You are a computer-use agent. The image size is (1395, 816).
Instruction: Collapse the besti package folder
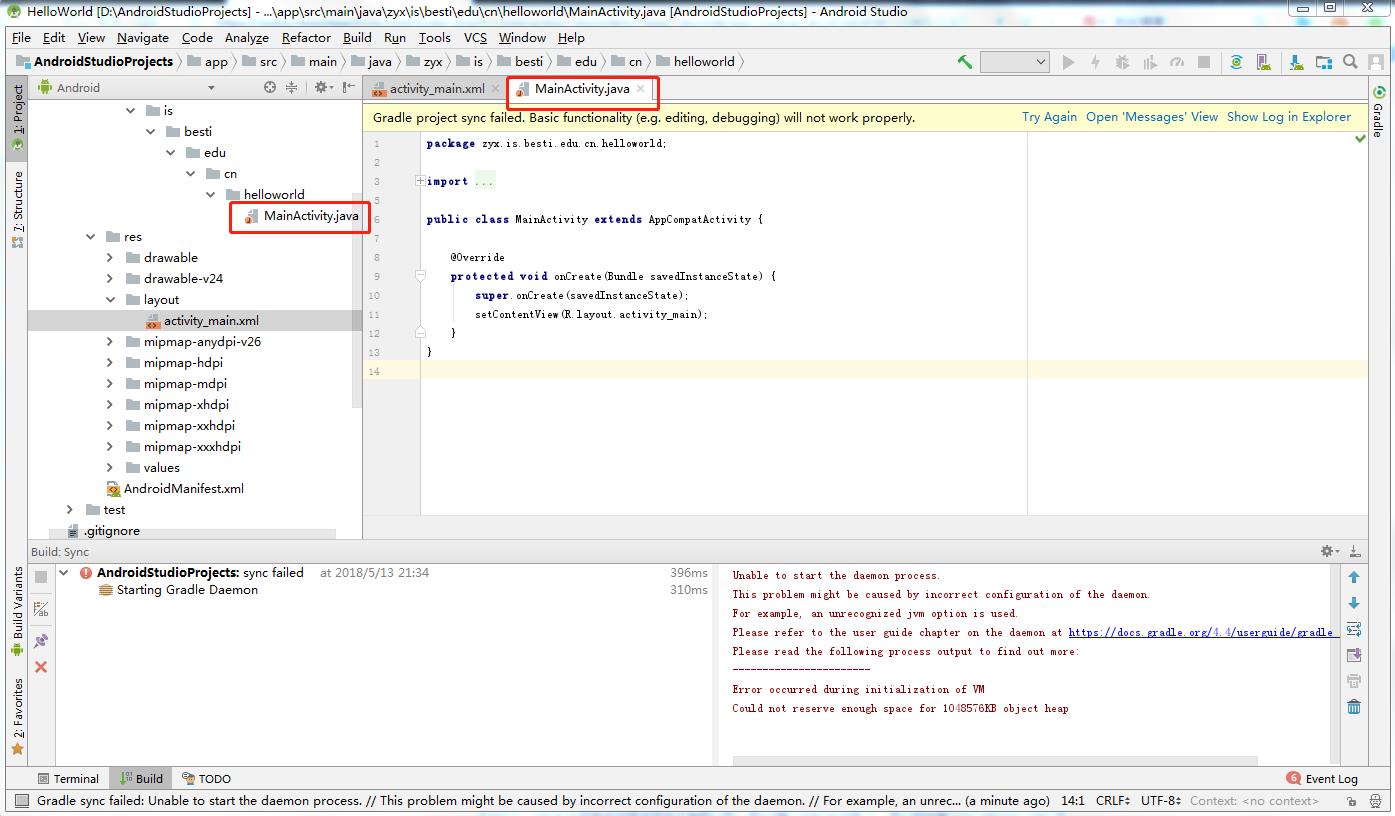pos(151,132)
